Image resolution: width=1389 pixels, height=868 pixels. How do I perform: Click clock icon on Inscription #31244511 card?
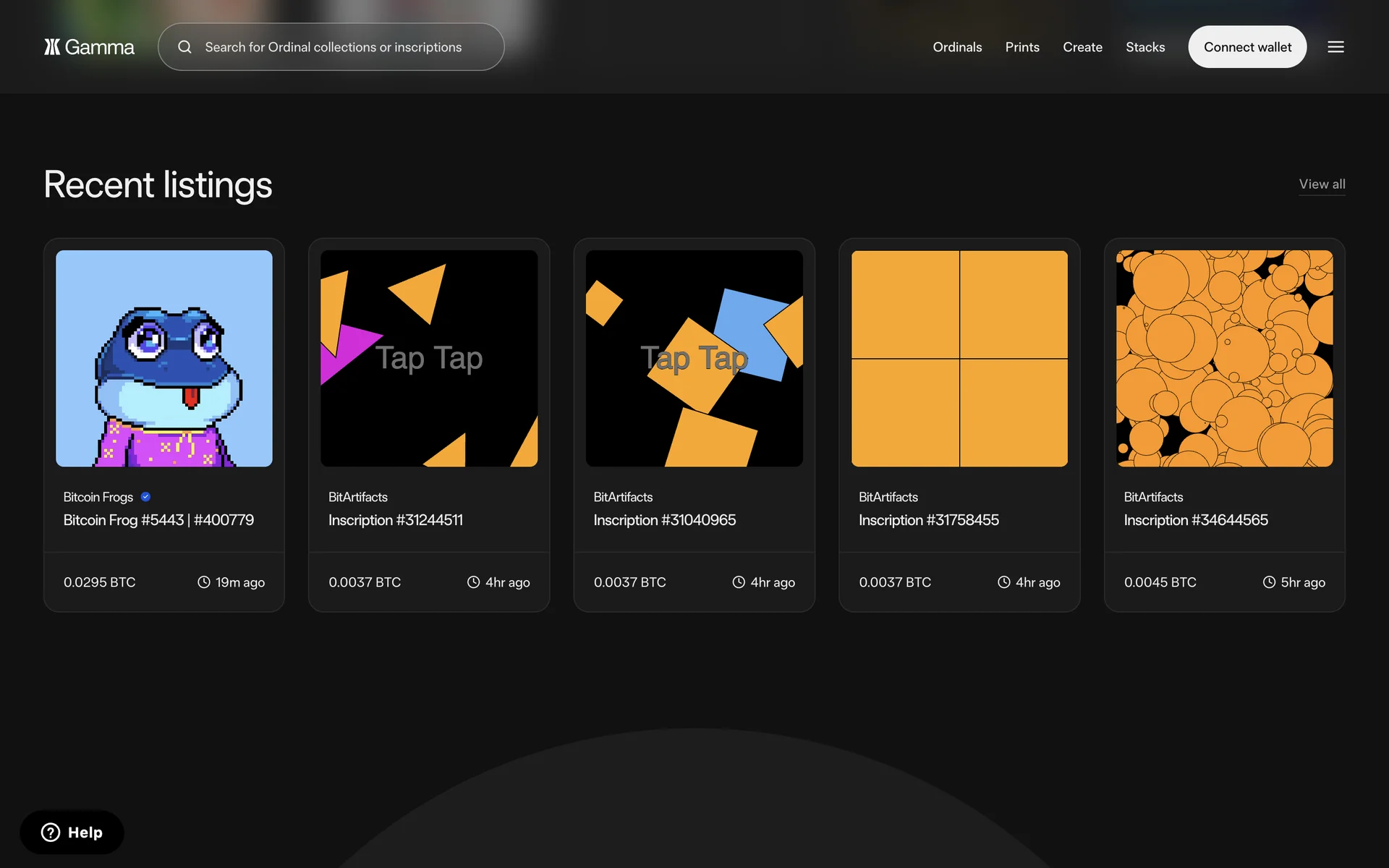(473, 582)
